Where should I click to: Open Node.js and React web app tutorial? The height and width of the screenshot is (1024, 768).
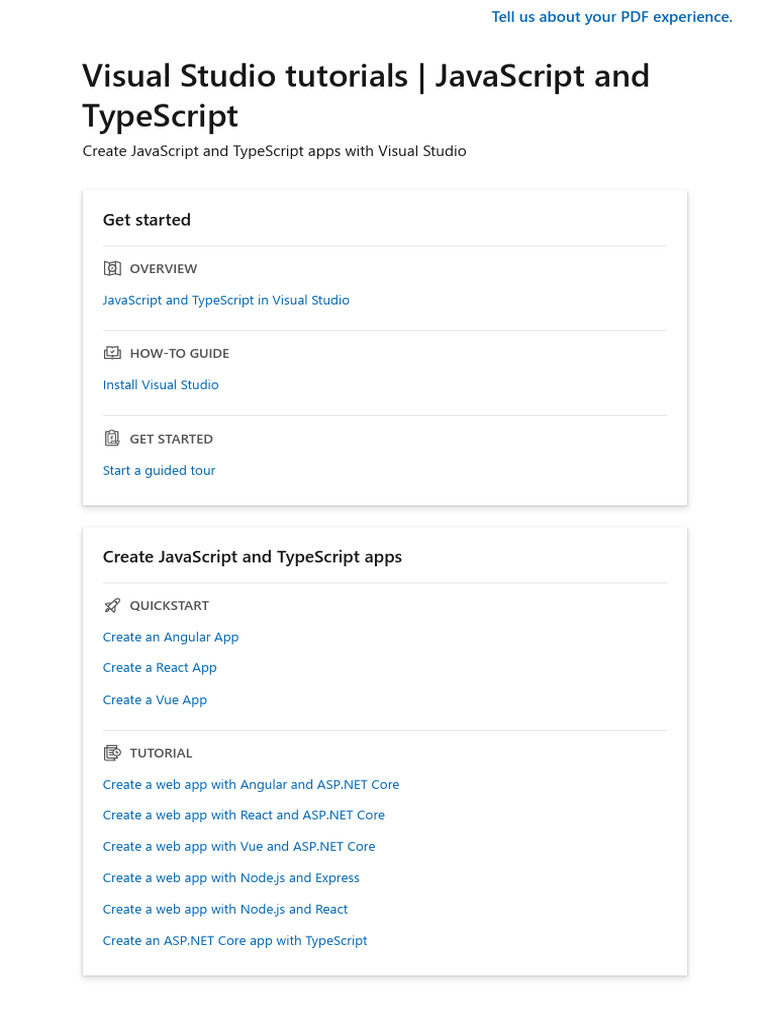tap(226, 909)
